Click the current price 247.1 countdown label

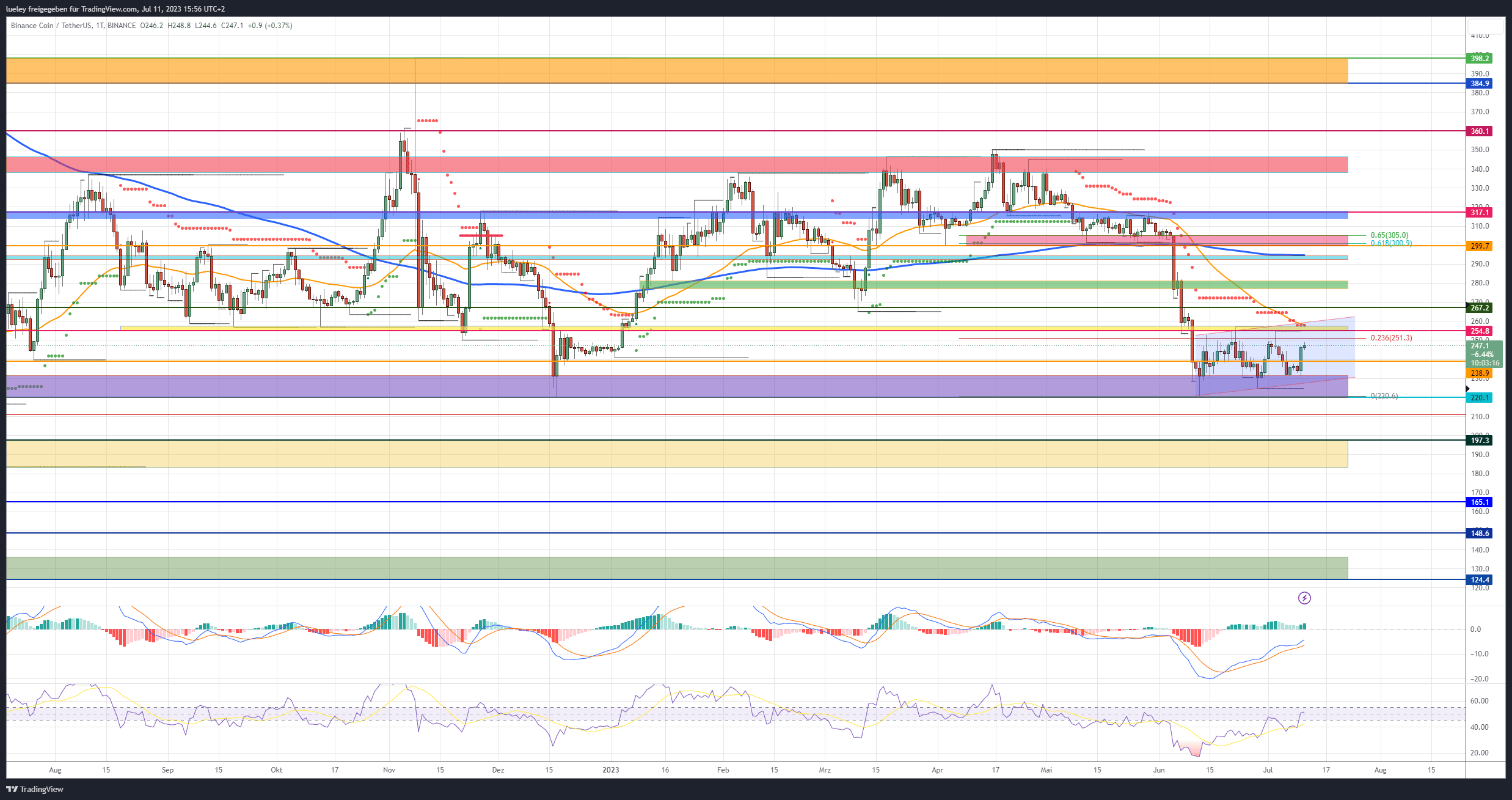pyautogui.click(x=1483, y=354)
